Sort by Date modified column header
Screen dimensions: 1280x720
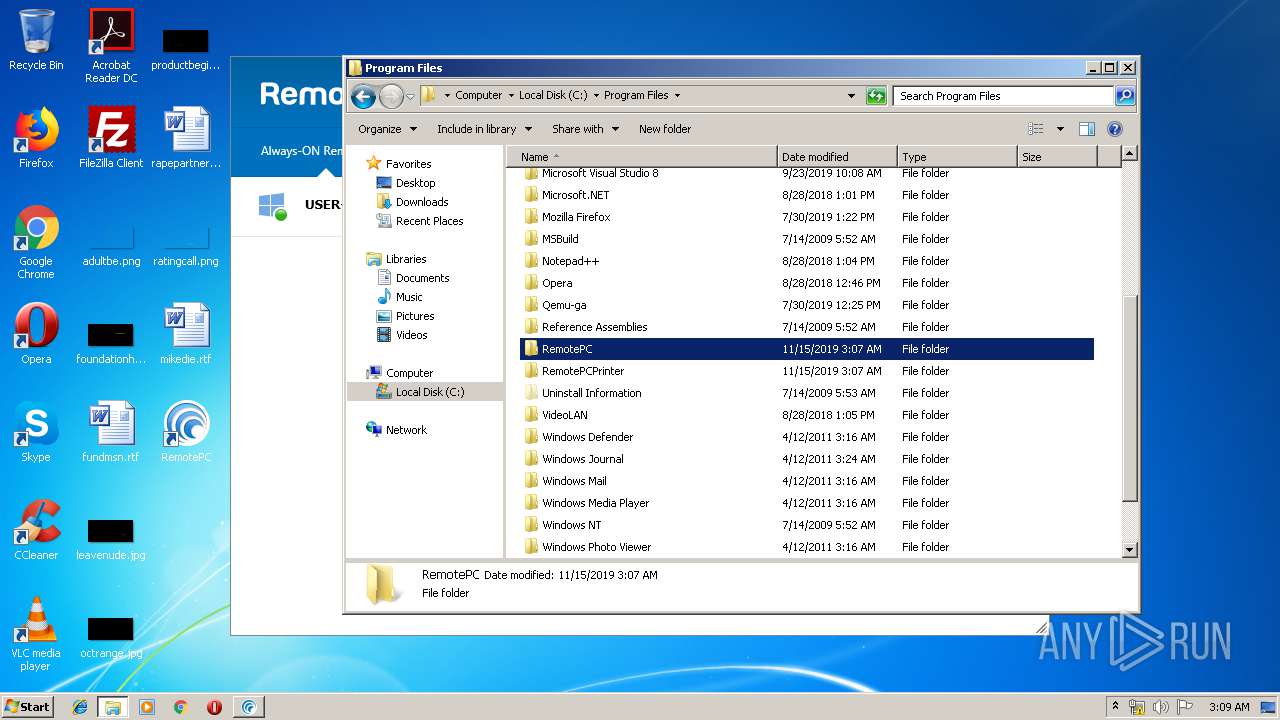click(x=837, y=157)
